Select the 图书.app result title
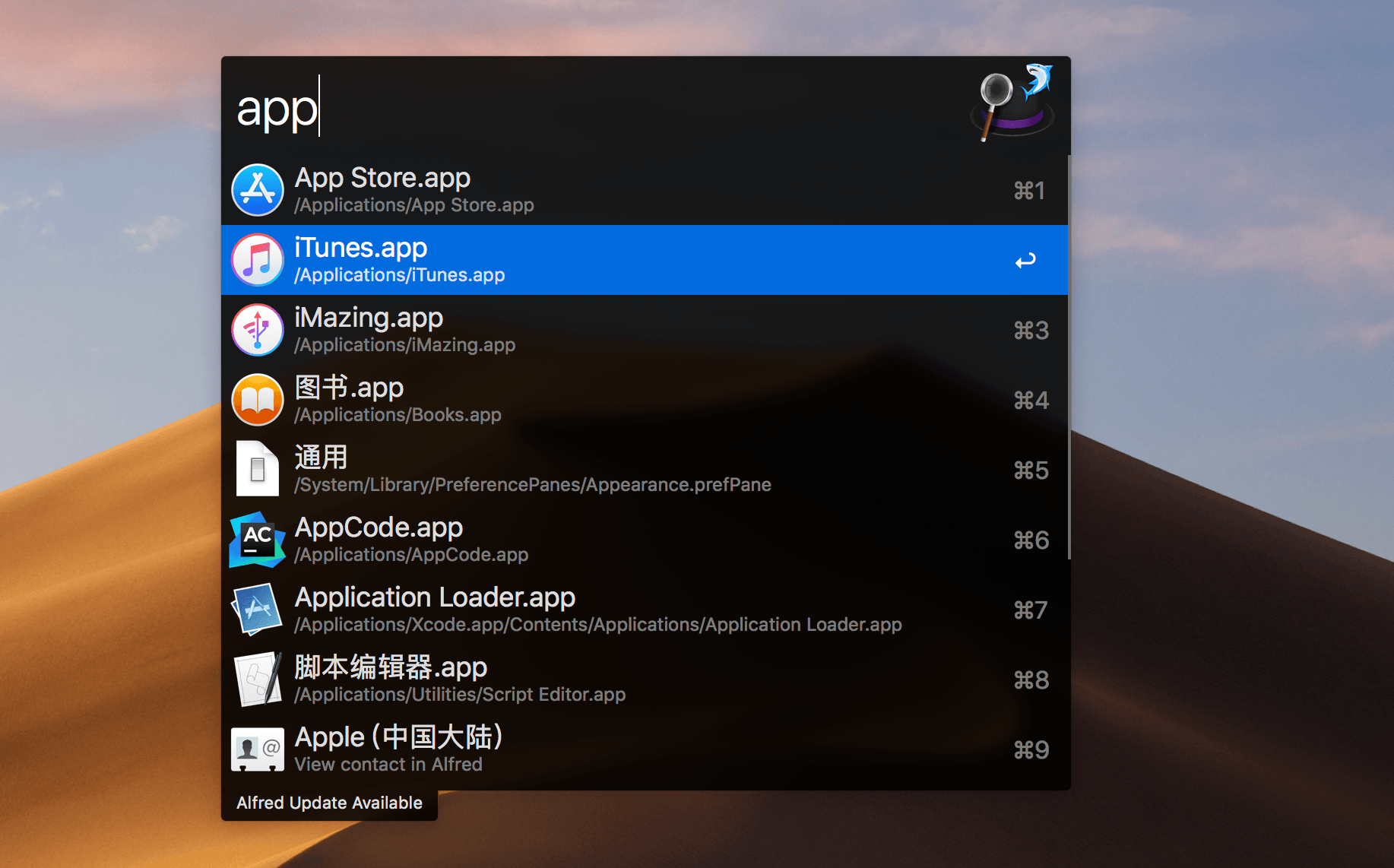The image size is (1394, 868). [349, 388]
